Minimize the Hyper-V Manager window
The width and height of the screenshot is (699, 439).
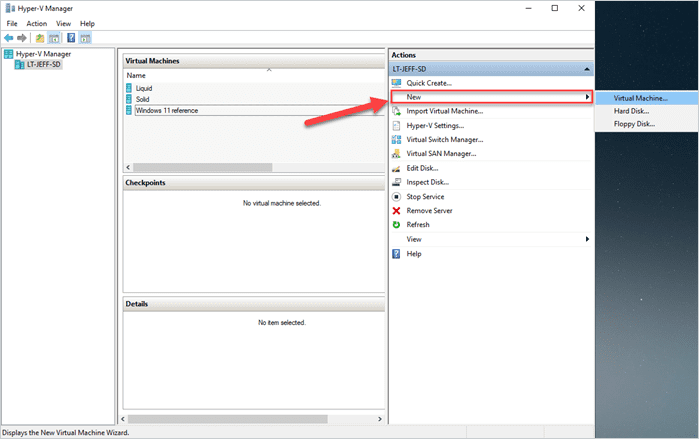[529, 8]
